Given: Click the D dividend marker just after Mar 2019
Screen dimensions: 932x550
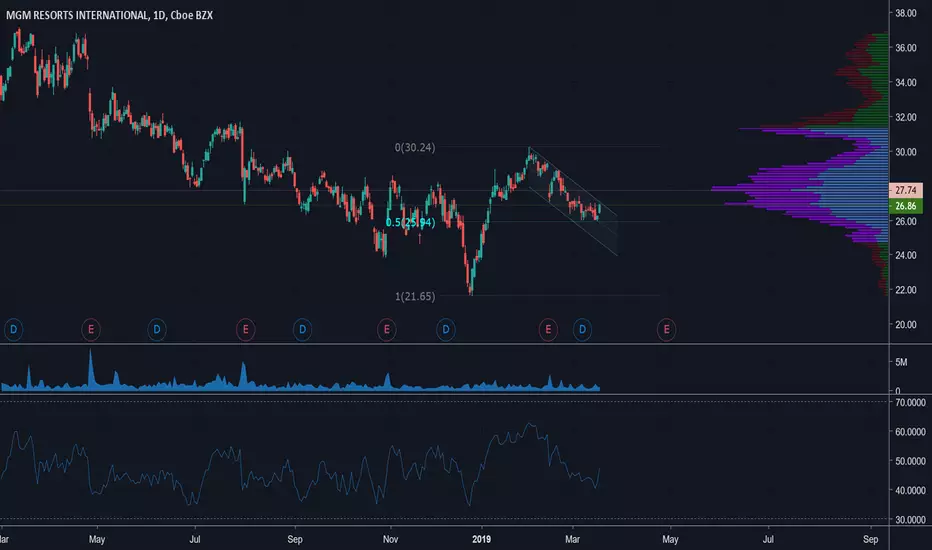Looking at the screenshot, I should (582, 329).
